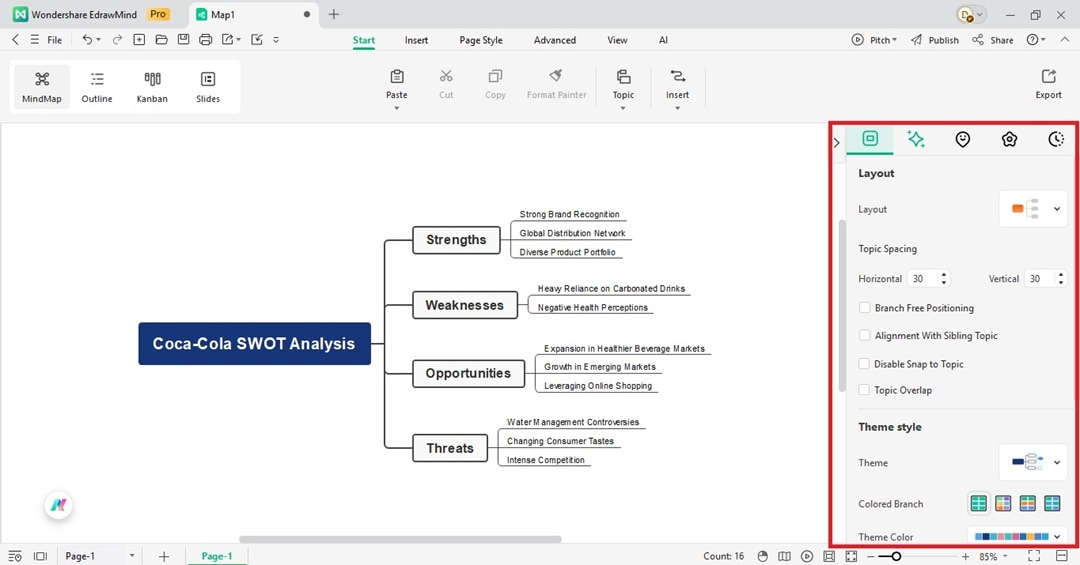The width and height of the screenshot is (1080, 565).
Task: Expand the Insert options arrow
Action: click(678, 108)
